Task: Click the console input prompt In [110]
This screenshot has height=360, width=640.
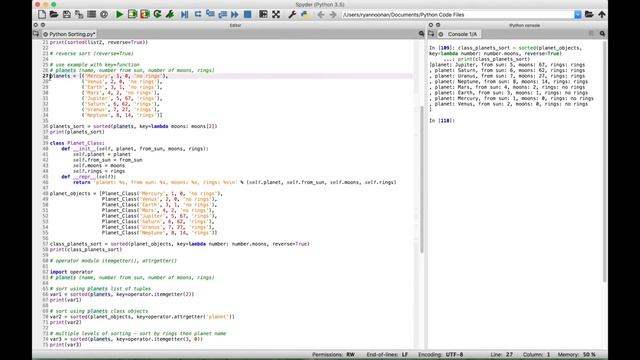Action: (442, 121)
